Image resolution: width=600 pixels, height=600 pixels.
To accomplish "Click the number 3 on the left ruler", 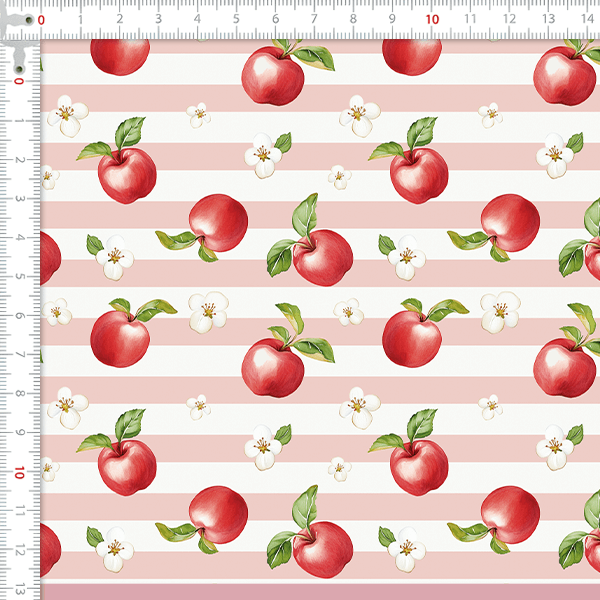I will (19, 198).
